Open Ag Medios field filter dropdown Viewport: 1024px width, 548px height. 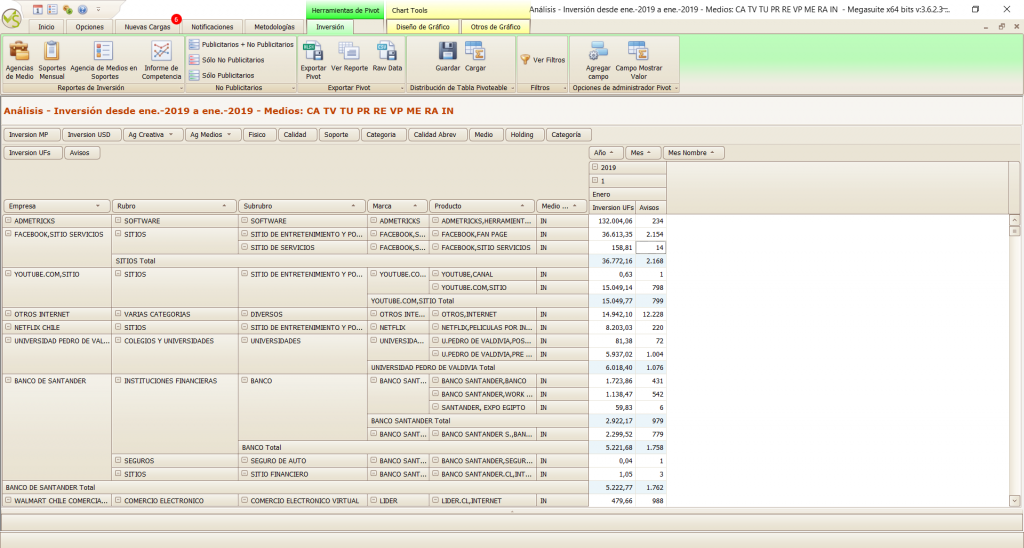click(x=229, y=135)
